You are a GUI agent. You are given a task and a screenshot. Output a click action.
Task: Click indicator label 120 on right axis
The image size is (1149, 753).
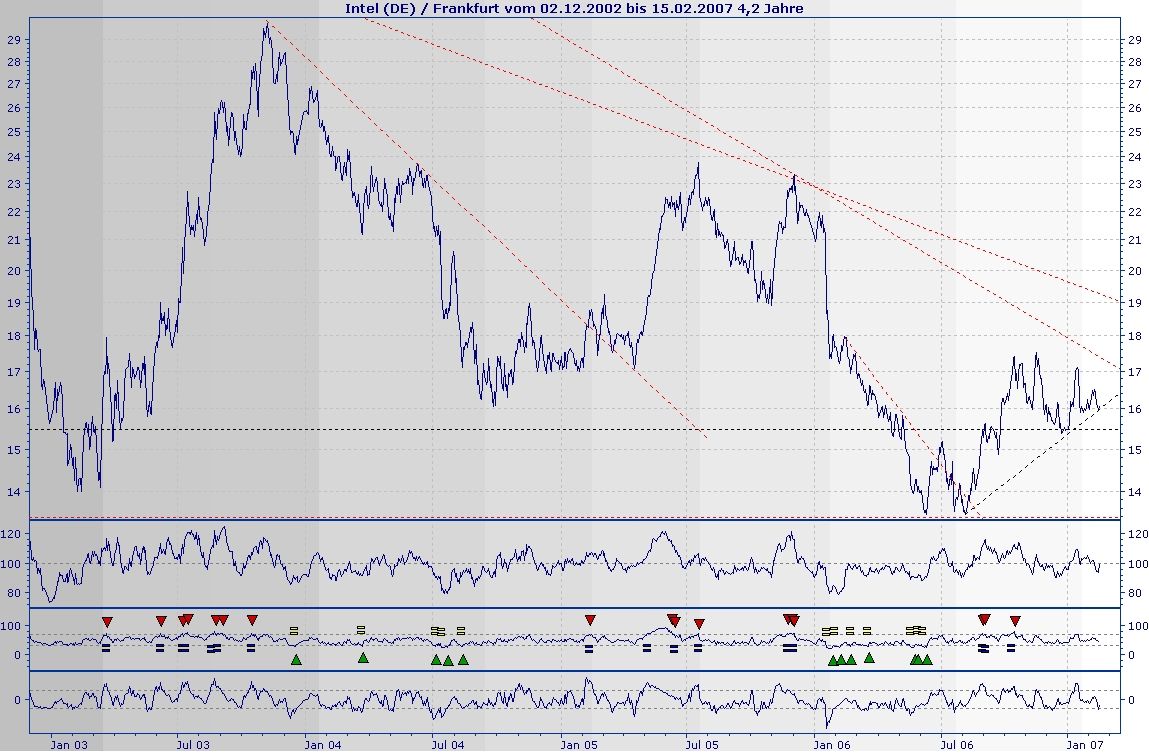coord(1137,535)
